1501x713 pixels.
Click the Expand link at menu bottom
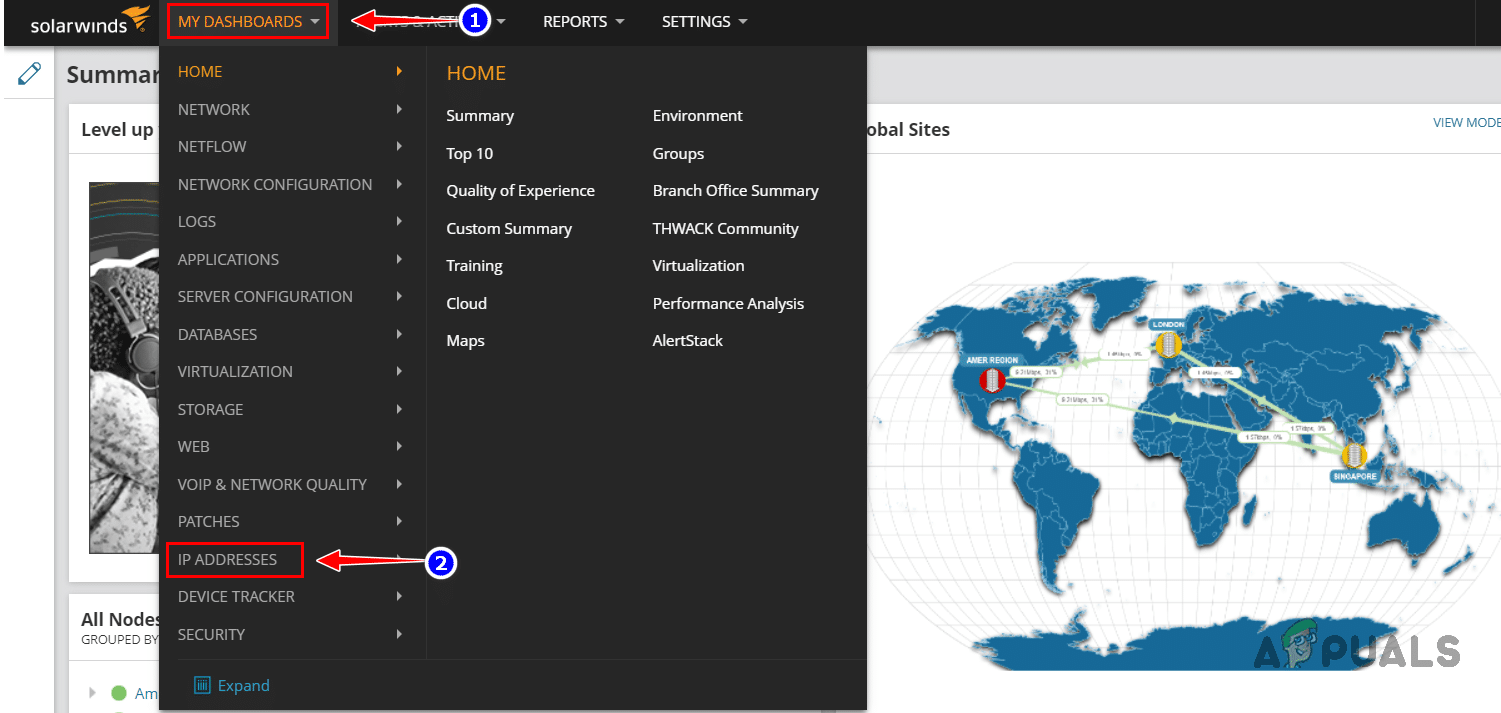point(244,685)
